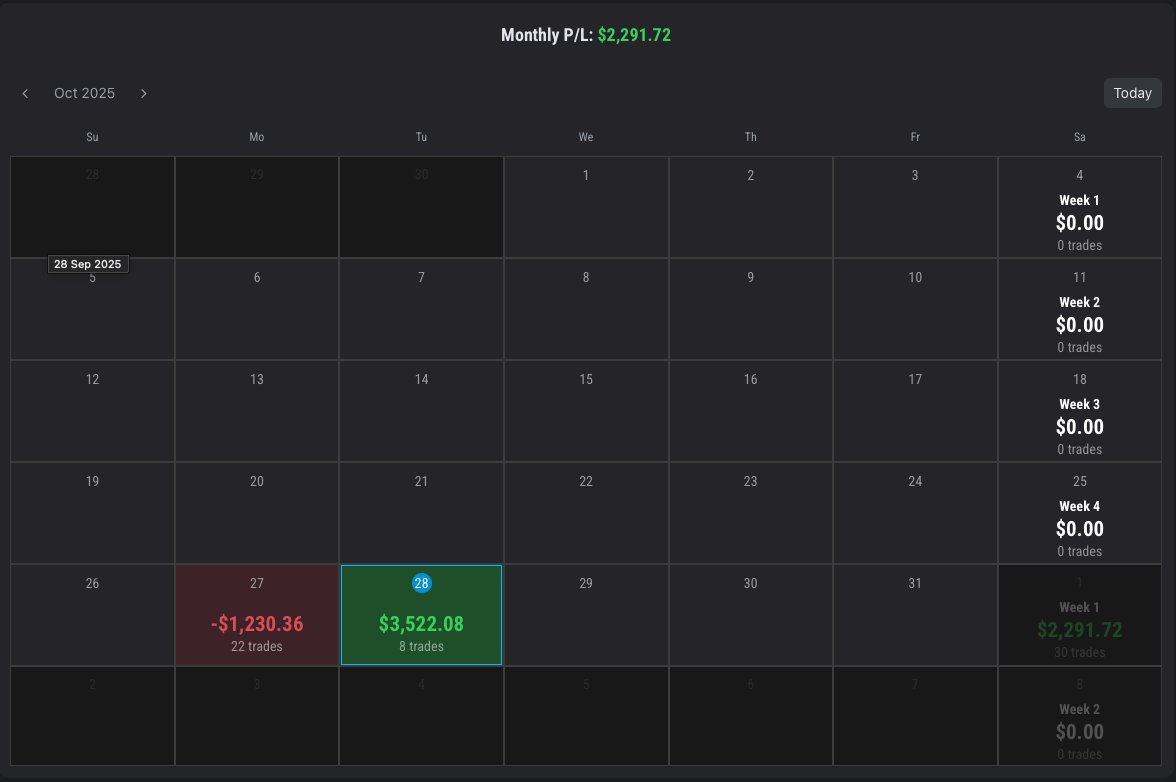Select October 17 day cell
The width and height of the screenshot is (1176, 782).
pos(915,411)
